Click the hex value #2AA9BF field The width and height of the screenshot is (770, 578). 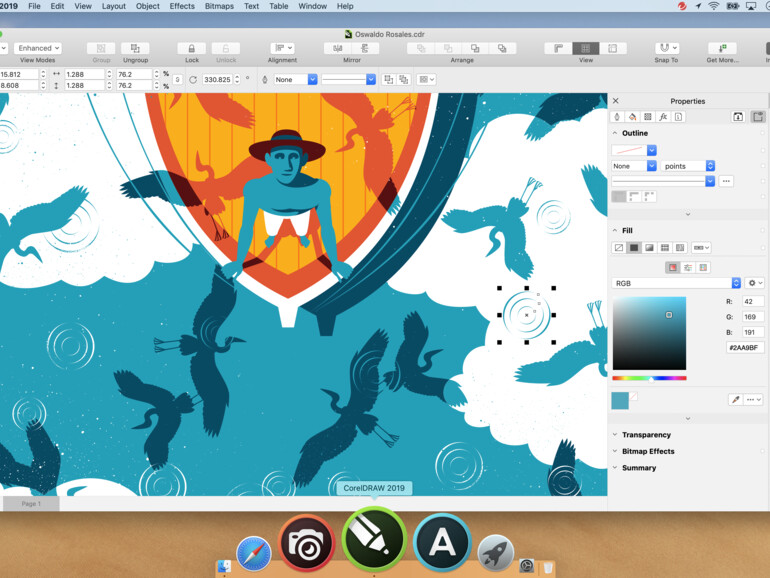(x=745, y=348)
